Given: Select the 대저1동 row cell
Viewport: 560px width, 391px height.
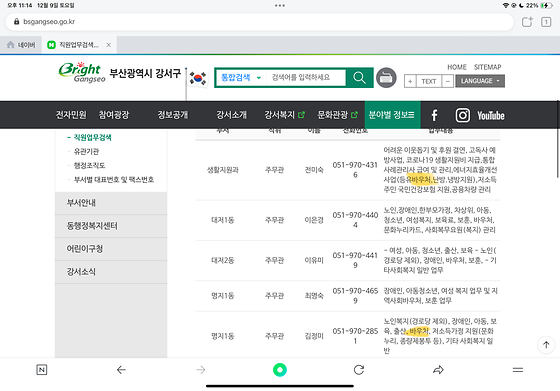Looking at the screenshot, I should (223, 220).
